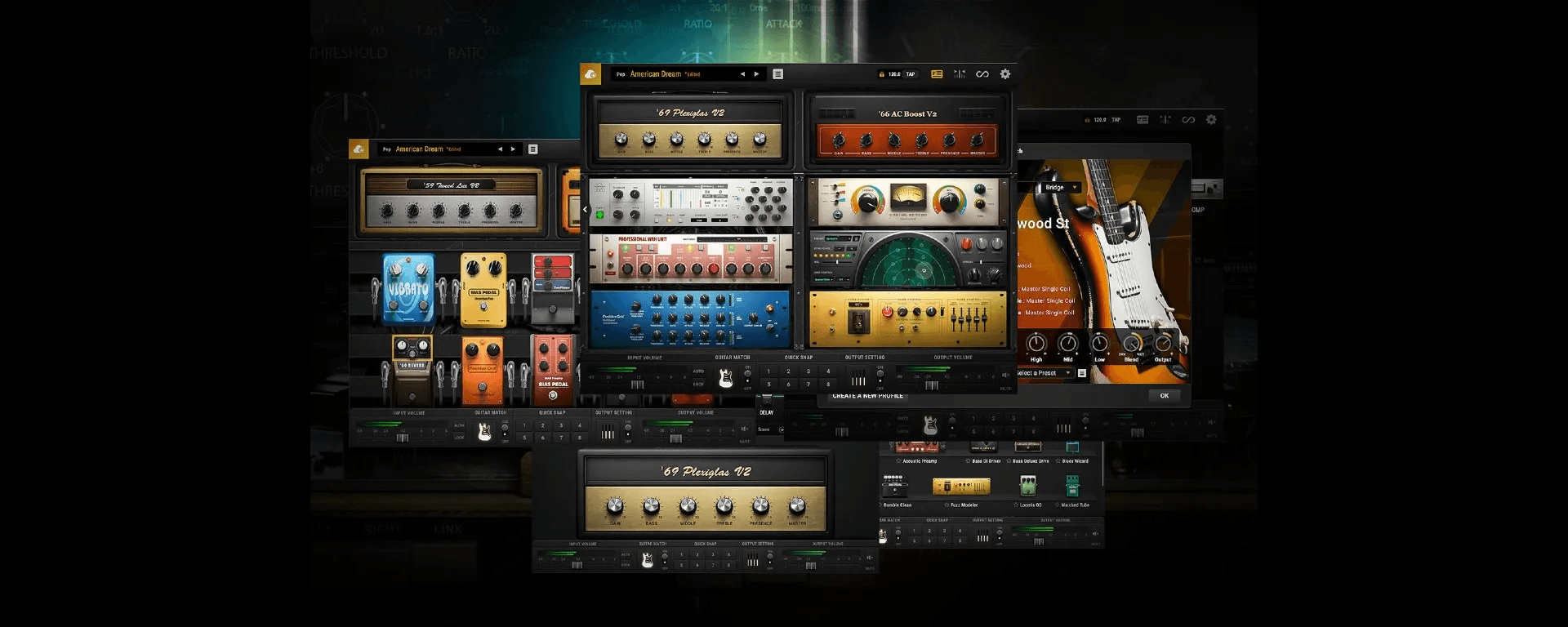
Task: Click OK in the guitar dialog
Action: tap(1165, 396)
